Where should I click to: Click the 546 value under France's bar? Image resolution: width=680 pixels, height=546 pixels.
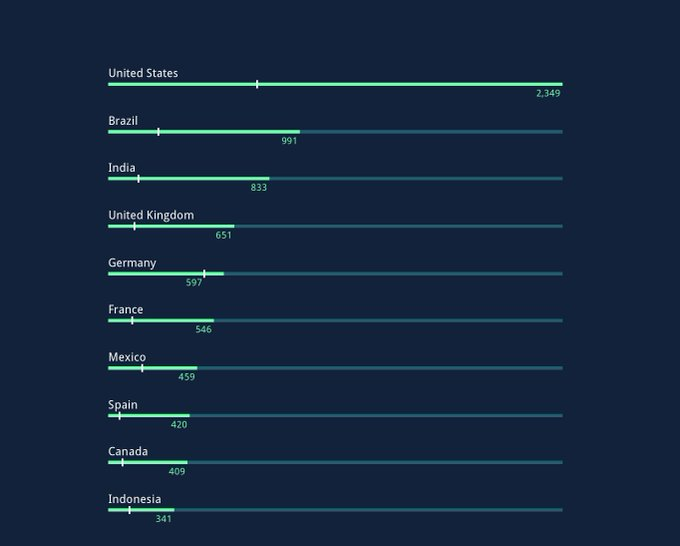coord(203,329)
